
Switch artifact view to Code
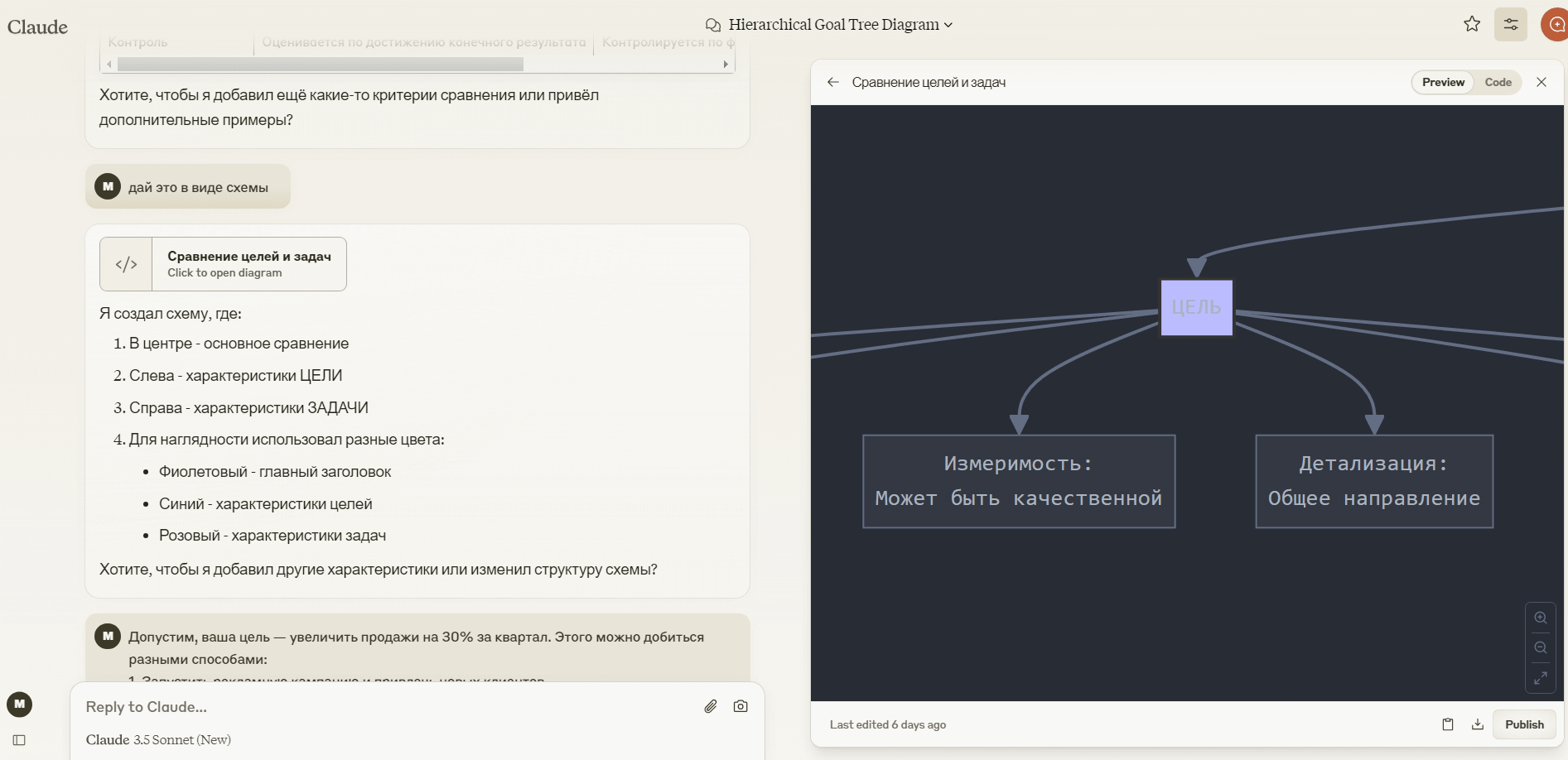coord(1498,82)
